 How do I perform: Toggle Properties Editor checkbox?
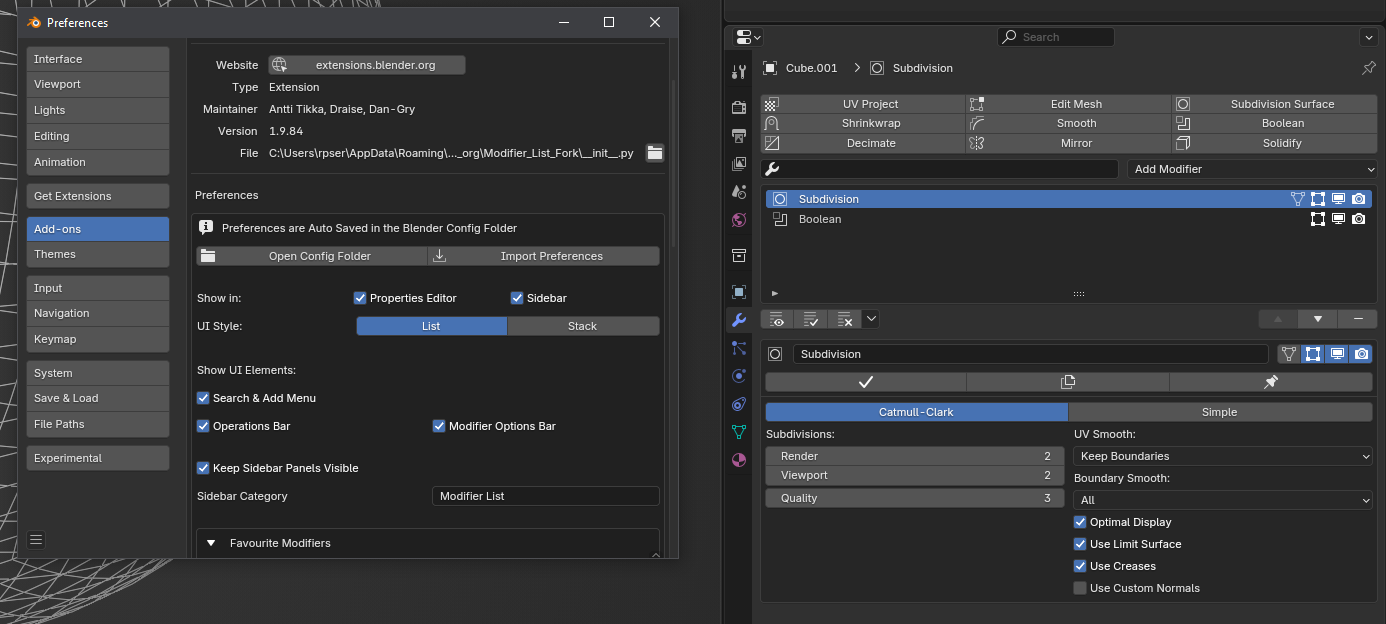pos(360,298)
